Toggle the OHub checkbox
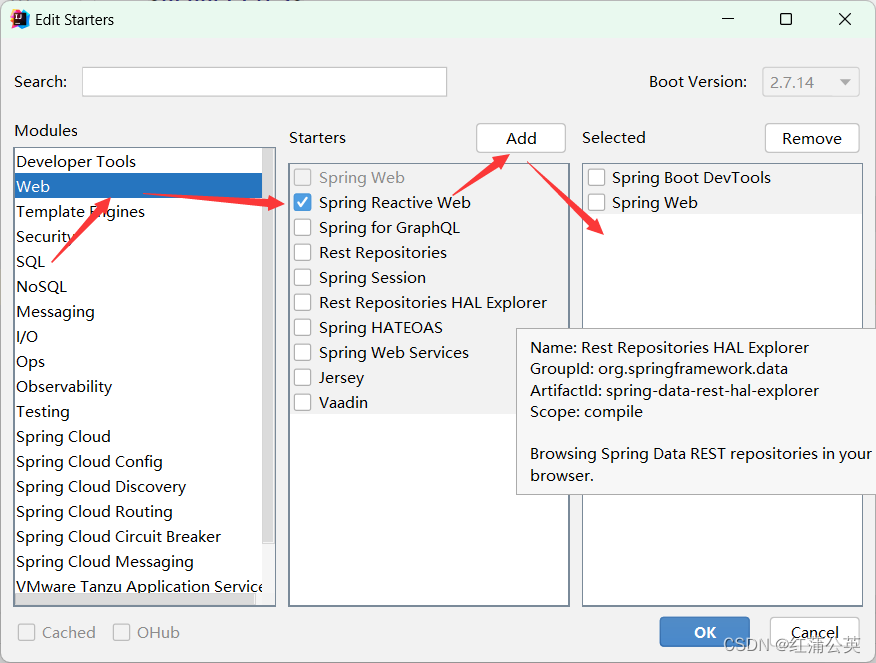The image size is (876, 663). pyautogui.click(x=121, y=632)
